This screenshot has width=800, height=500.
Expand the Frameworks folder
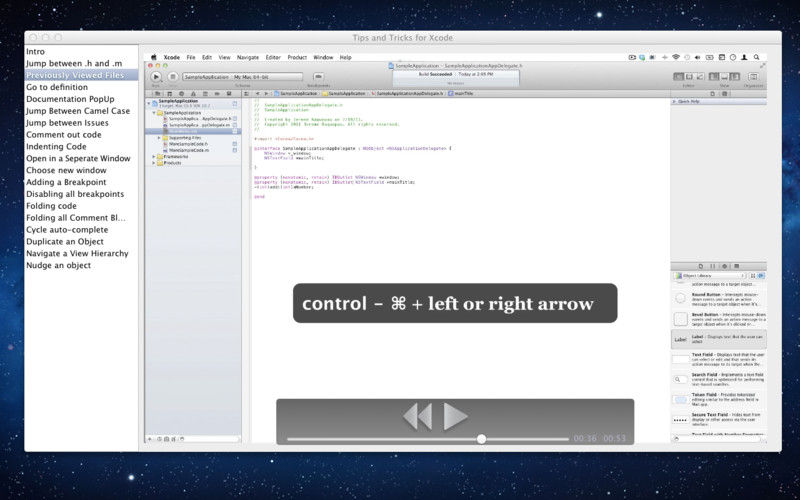(x=154, y=157)
